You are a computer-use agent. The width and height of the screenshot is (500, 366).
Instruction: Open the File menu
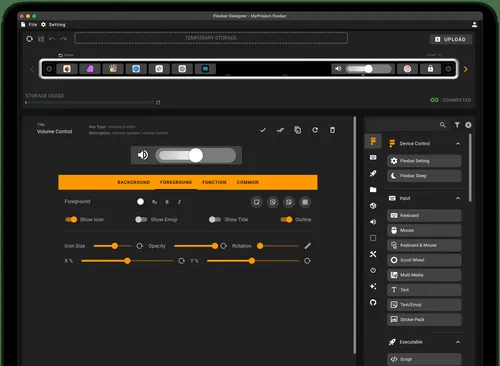pyautogui.click(x=29, y=25)
